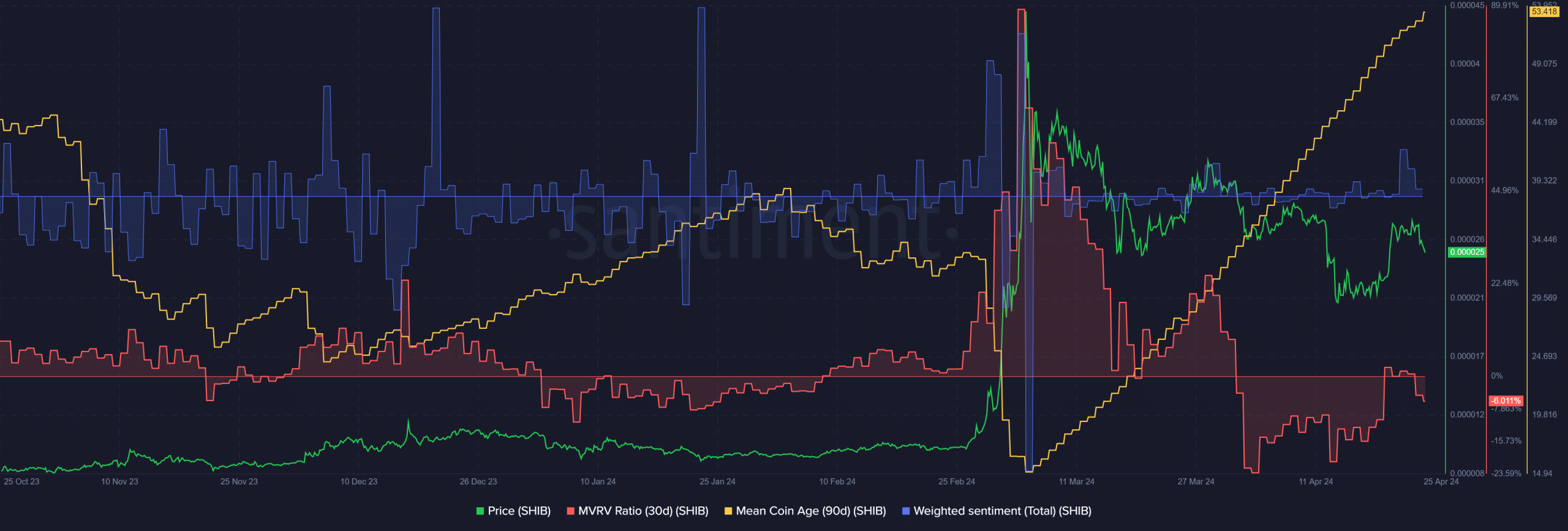This screenshot has width=1568, height=531.
Task: Click the 44.199 coin age axis value
Action: (x=1544, y=122)
